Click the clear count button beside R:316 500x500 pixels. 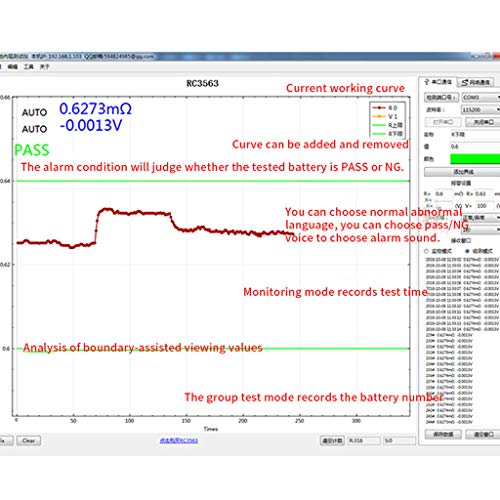click(x=332, y=441)
